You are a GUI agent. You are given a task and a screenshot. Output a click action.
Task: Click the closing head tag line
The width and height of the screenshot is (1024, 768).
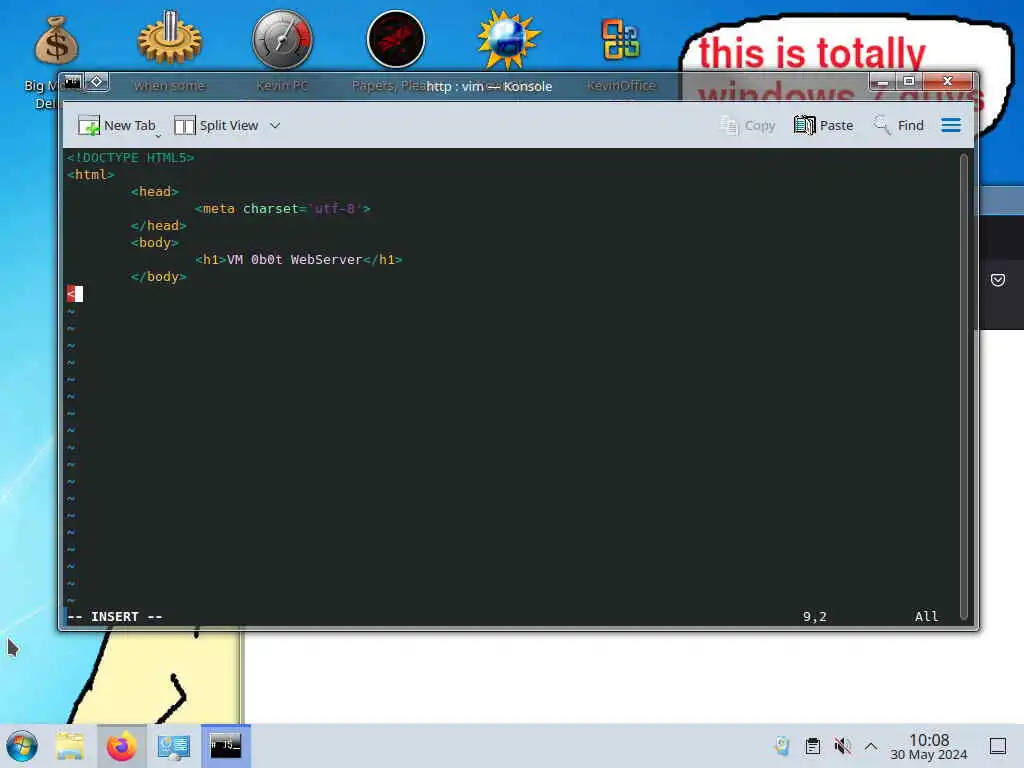[x=159, y=225]
